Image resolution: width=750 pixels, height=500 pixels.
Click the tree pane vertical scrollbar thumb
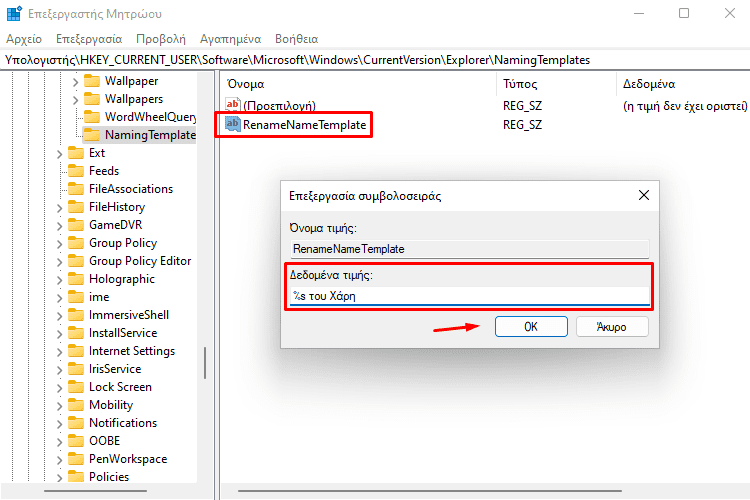tap(205, 363)
